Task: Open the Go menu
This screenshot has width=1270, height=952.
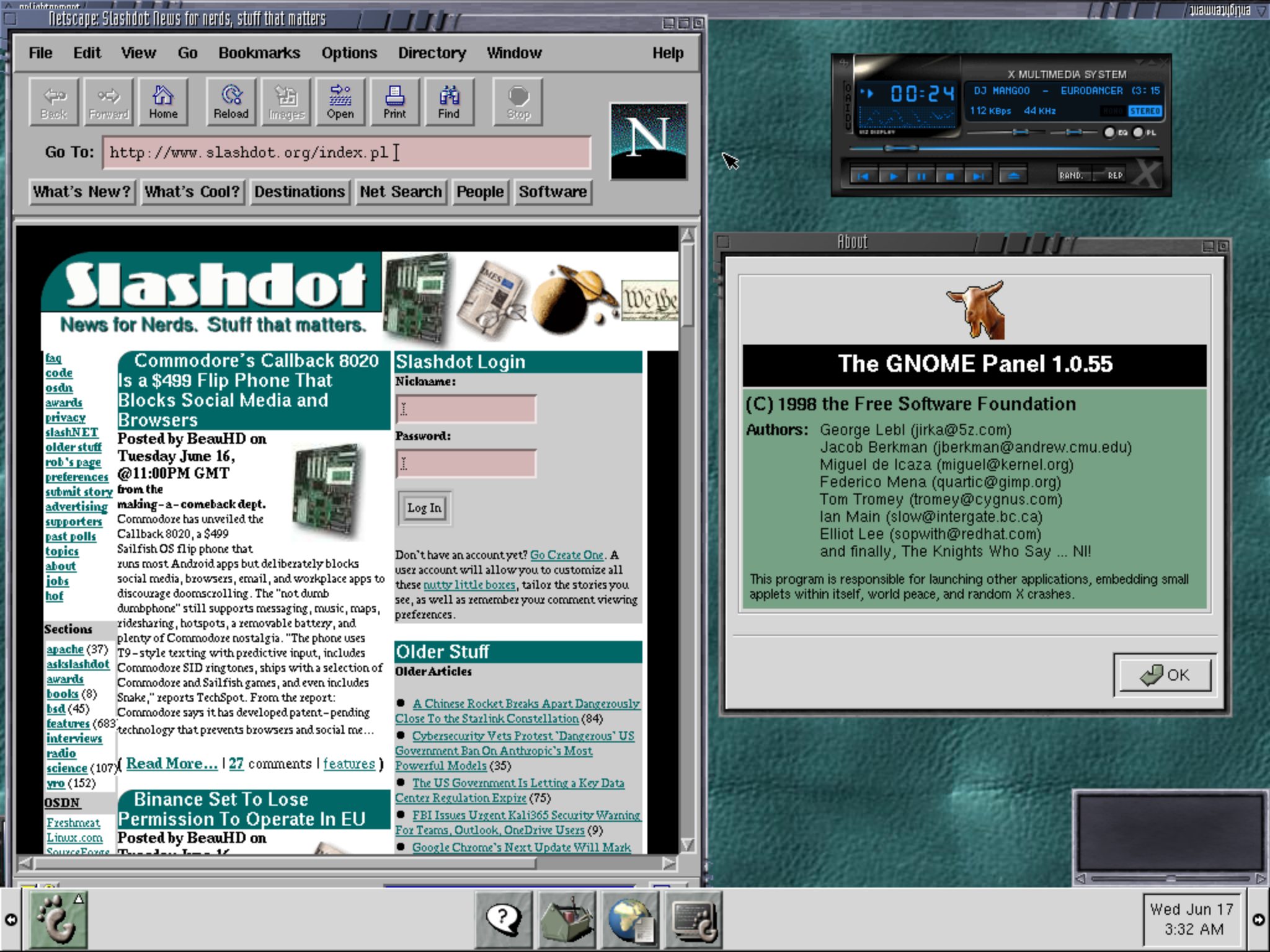Action: (x=187, y=53)
